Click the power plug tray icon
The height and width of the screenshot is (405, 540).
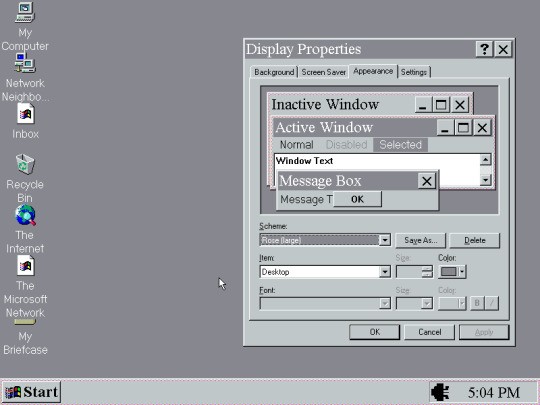(440, 392)
